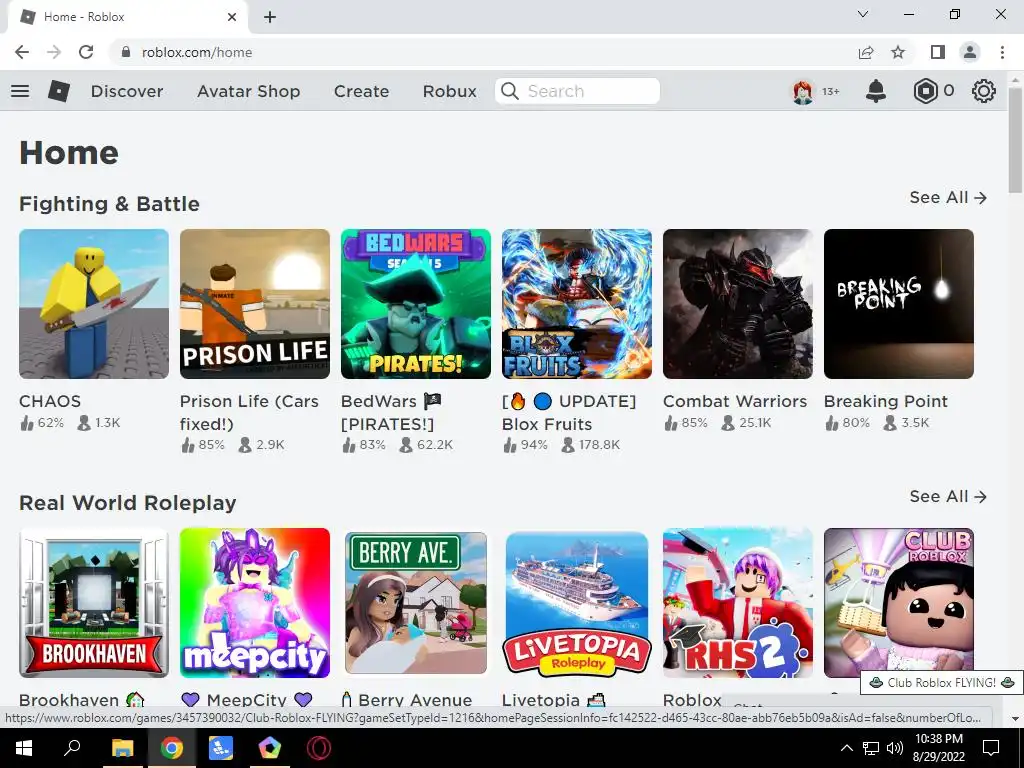Image resolution: width=1024 pixels, height=768 pixels.
Task: Open File Explorer from the taskbar
Action: point(122,748)
